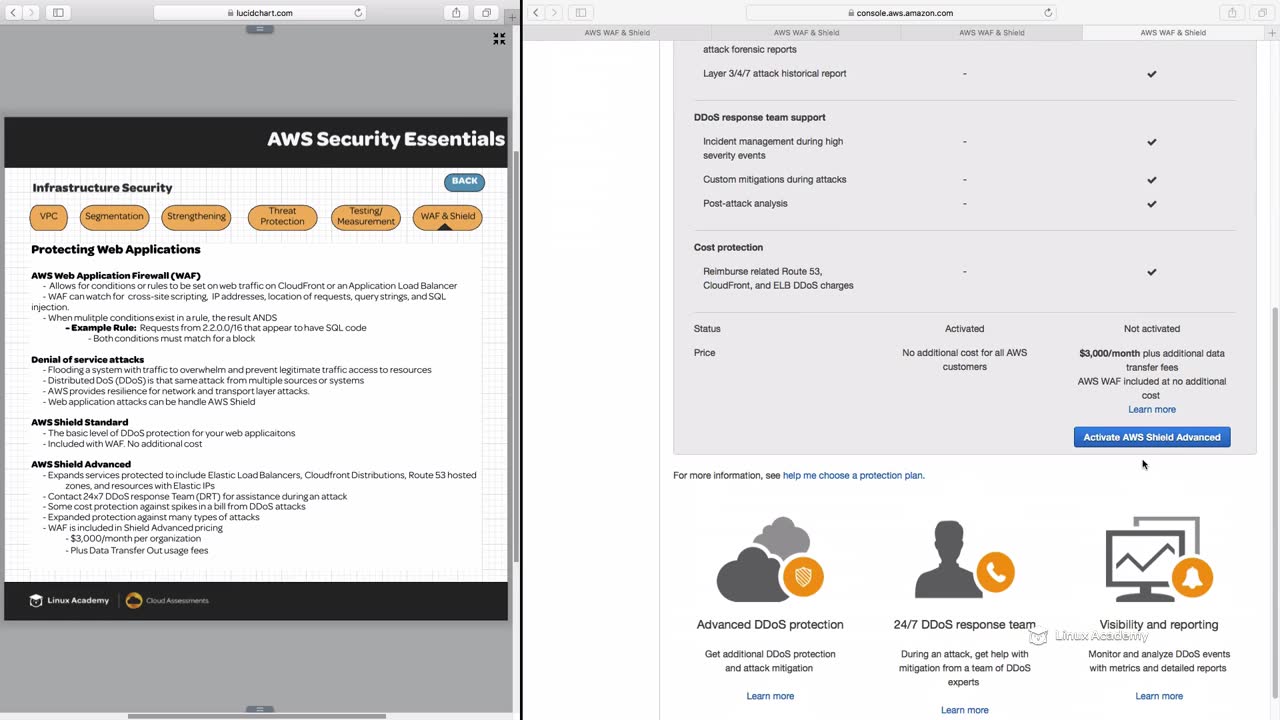Click 'No additional cost for all AWS customers'
Viewport: 1280px width, 720px height.
965,359
